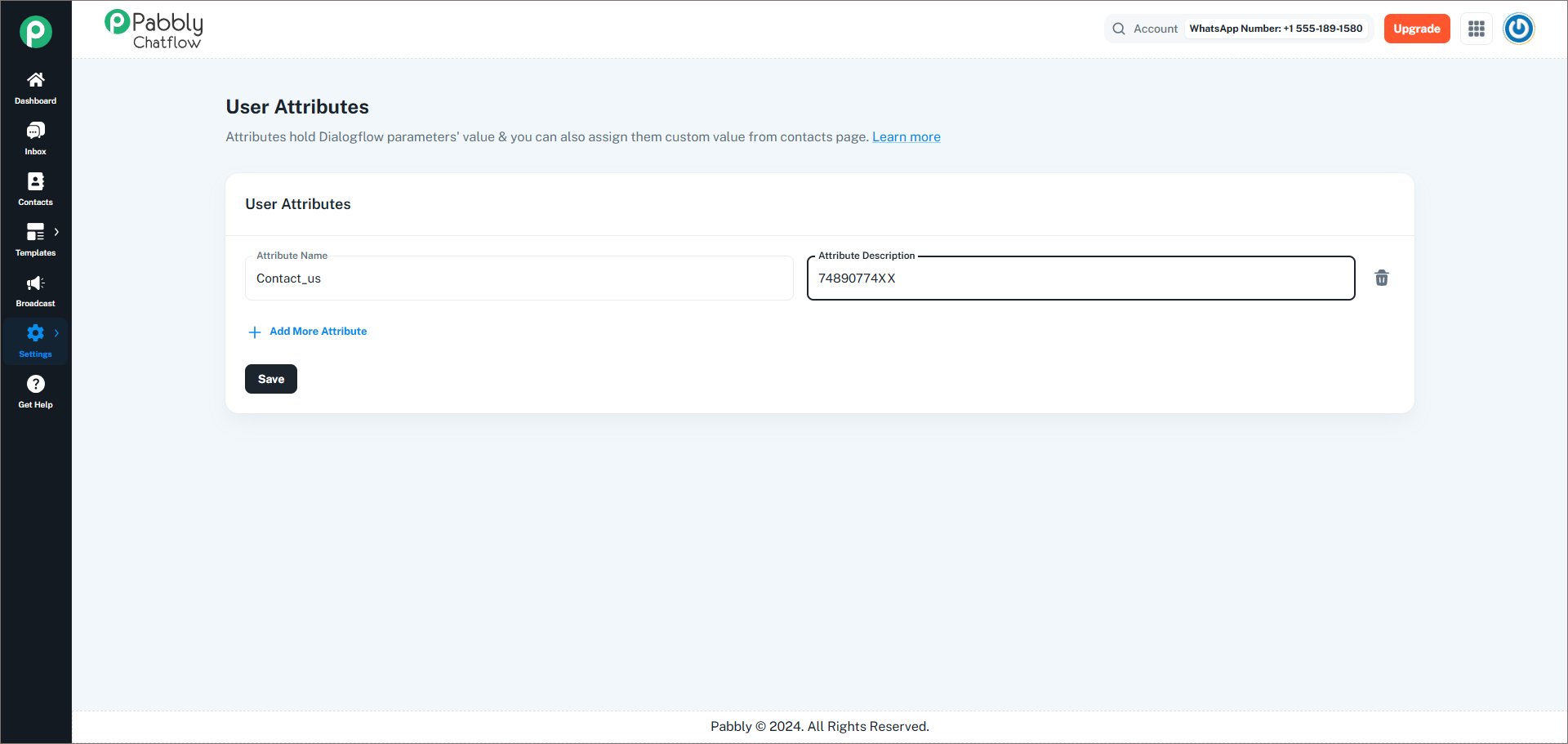Viewport: 1568px width, 744px height.
Task: Click the Pabbly © 2024 footer text
Action: (x=820, y=727)
